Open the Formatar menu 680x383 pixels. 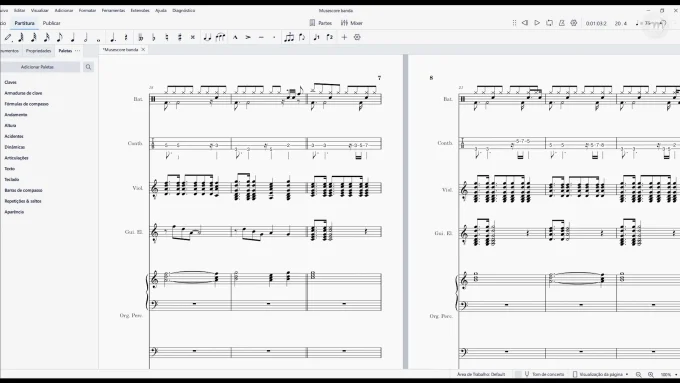[x=87, y=10]
